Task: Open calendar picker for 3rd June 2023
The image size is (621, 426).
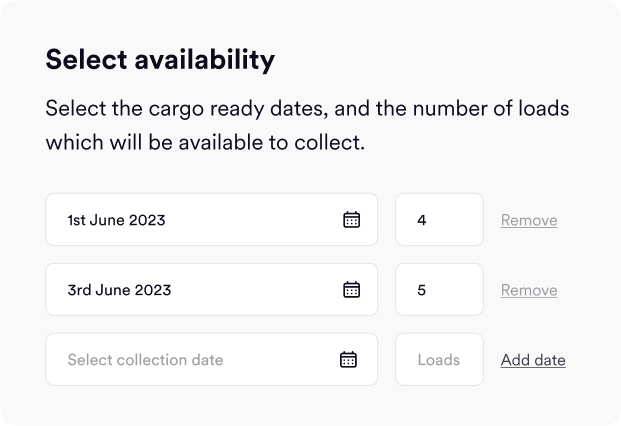Action: 351,290
